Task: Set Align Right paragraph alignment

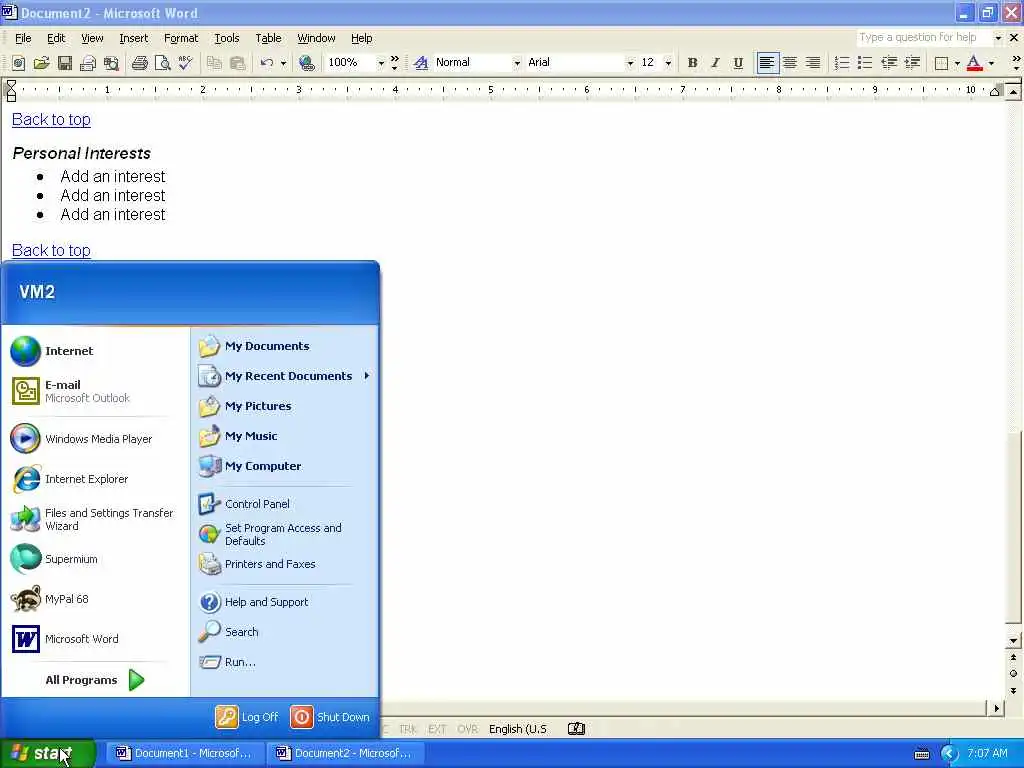Action: 813,63
